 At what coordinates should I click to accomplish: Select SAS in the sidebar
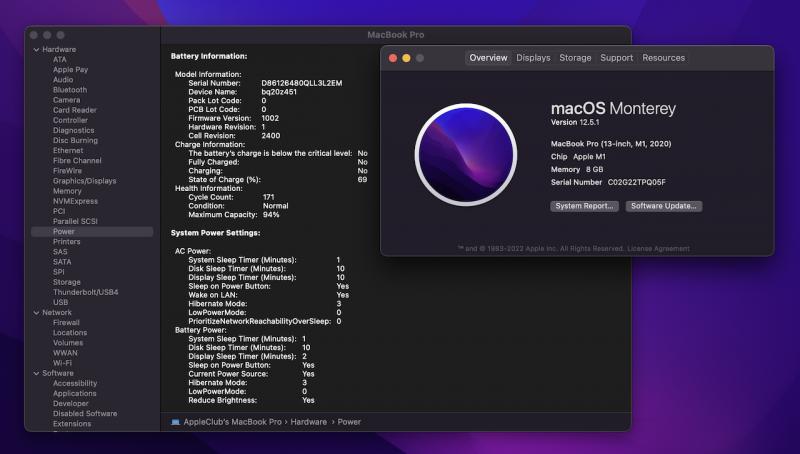[x=60, y=252]
